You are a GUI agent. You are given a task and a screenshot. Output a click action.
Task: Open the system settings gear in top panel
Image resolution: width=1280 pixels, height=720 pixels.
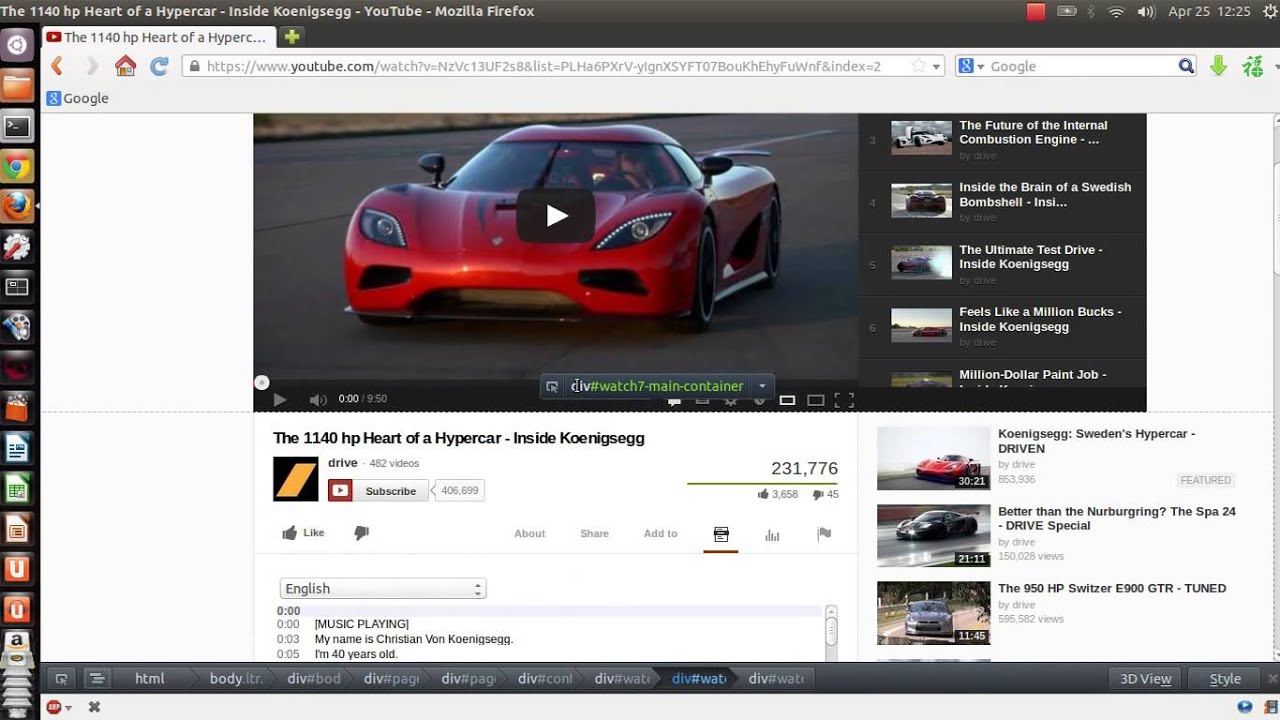click(1271, 11)
